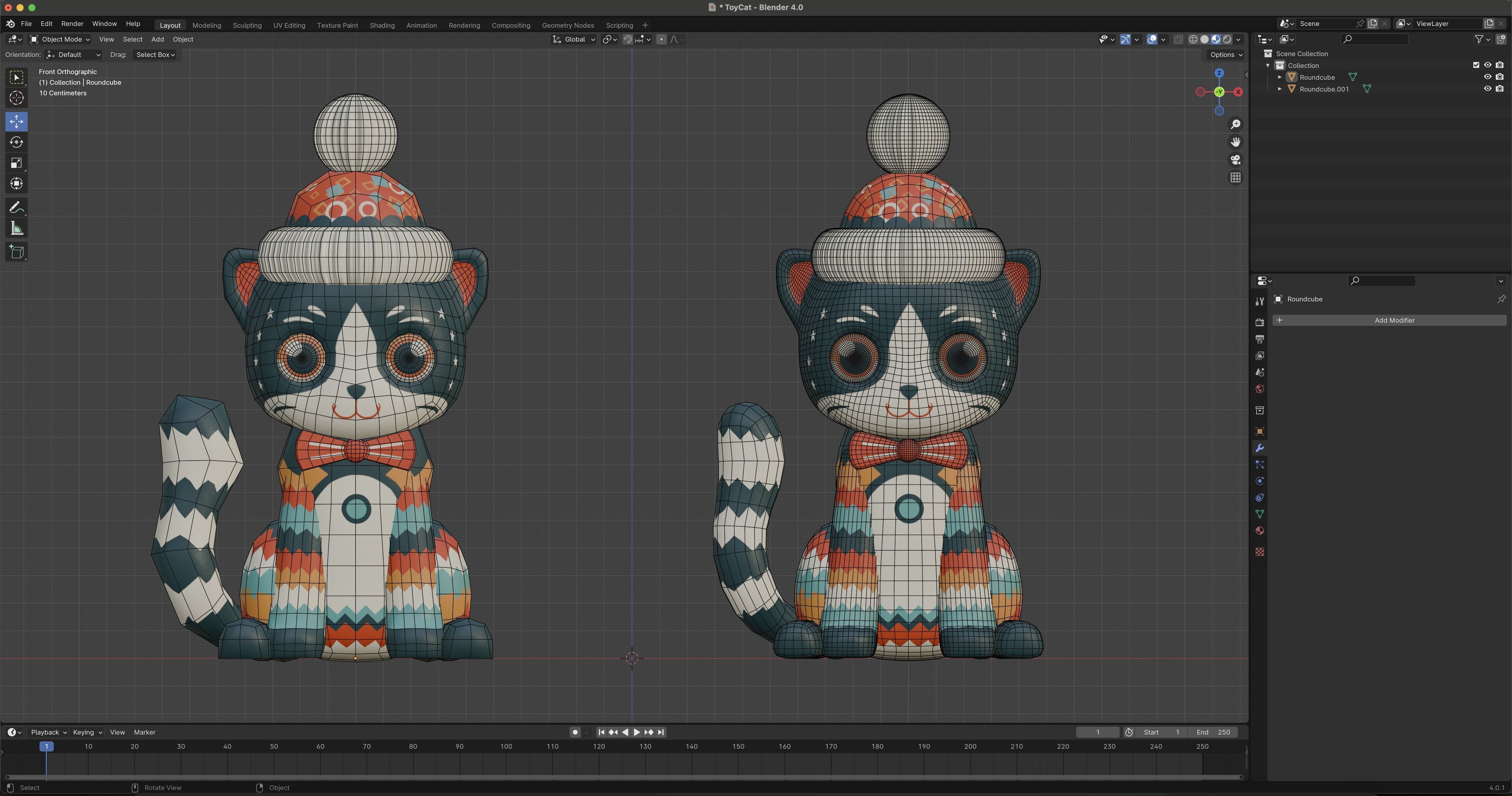Toggle Collection exclude checkbox
The width and height of the screenshot is (1512, 796).
tap(1476, 65)
